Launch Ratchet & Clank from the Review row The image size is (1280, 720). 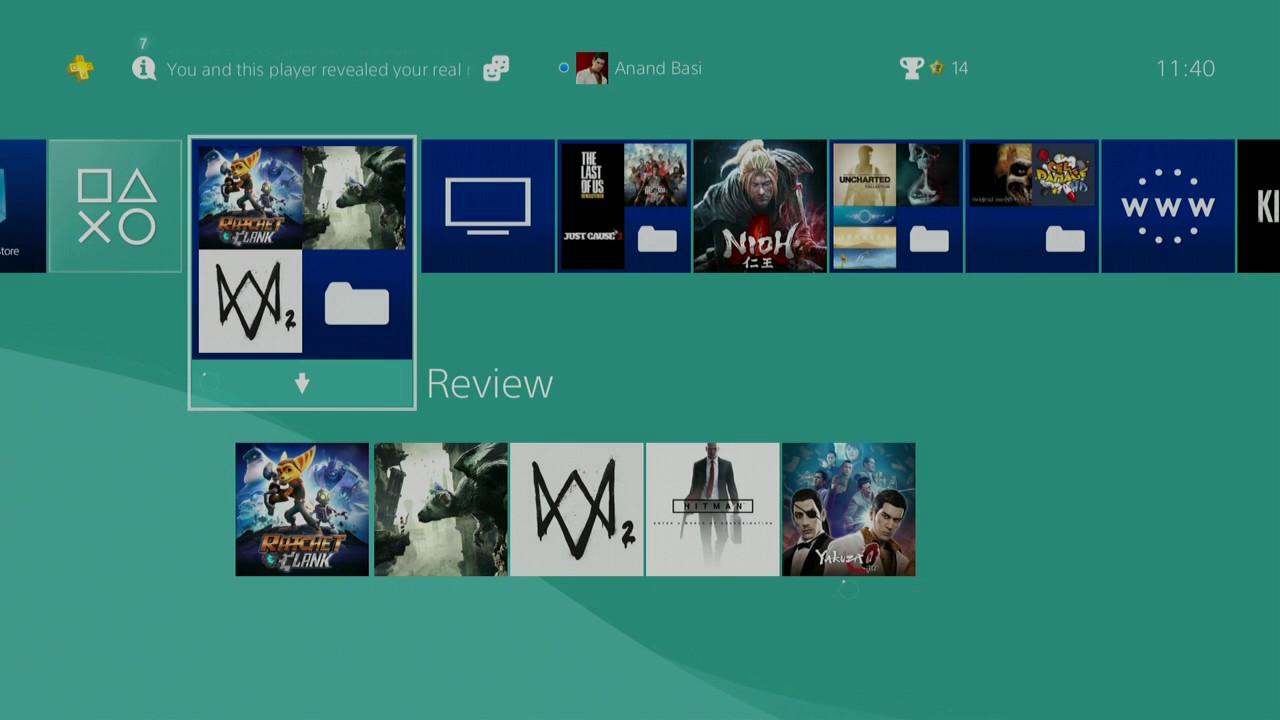click(302, 510)
